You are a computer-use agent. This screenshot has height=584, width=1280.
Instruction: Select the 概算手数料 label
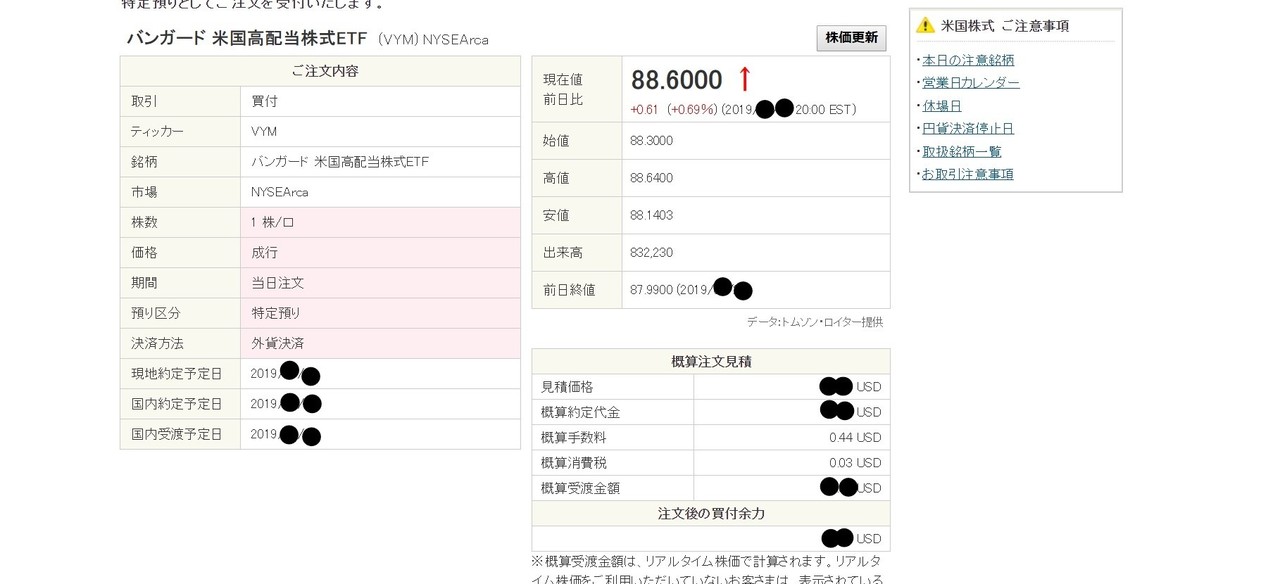[574, 437]
